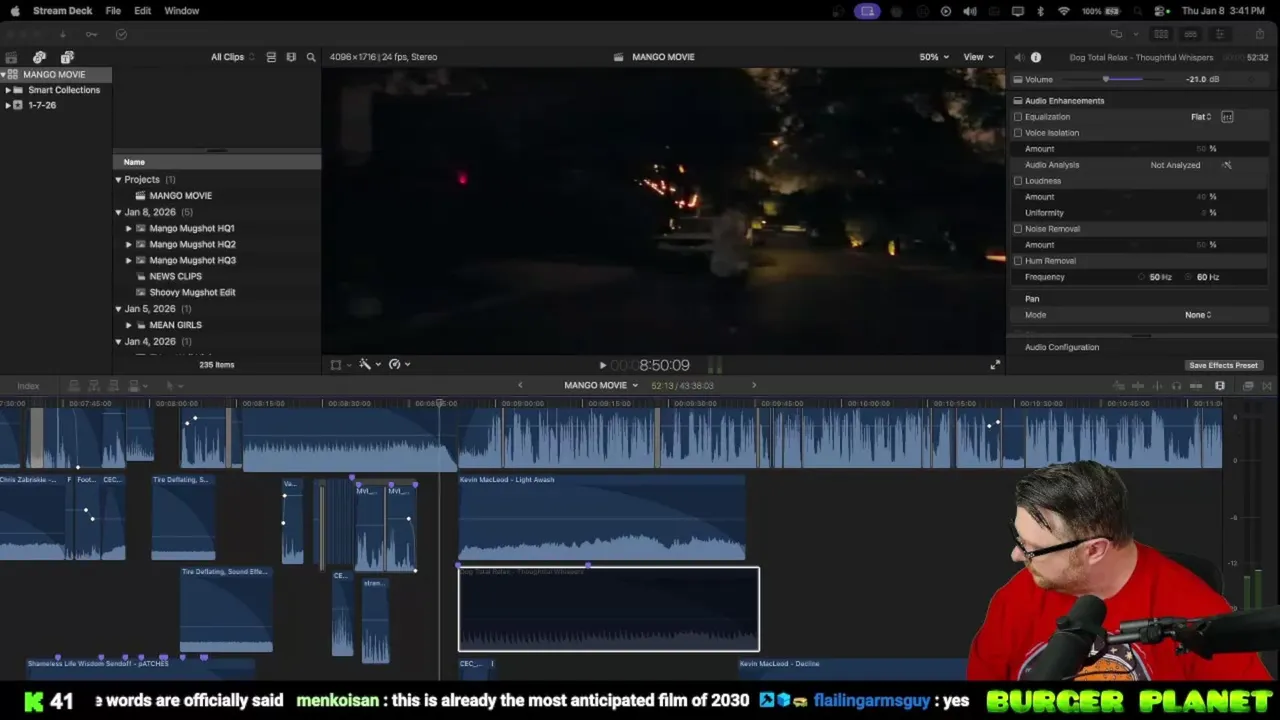
Task: Show the Audio inspector speaker tab
Action: coord(1018,57)
